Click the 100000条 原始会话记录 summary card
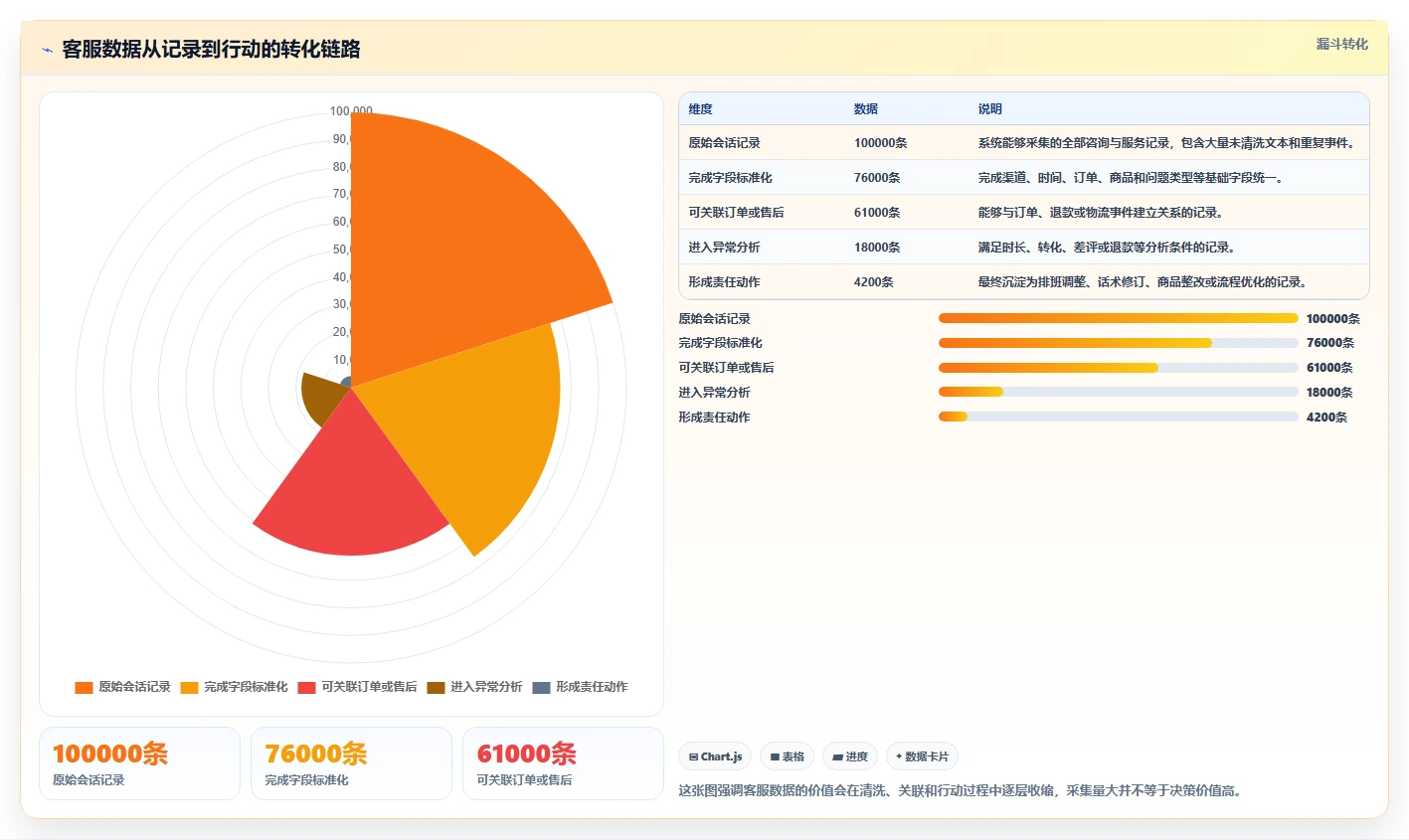This screenshot has width=1409, height=840. coord(139,763)
